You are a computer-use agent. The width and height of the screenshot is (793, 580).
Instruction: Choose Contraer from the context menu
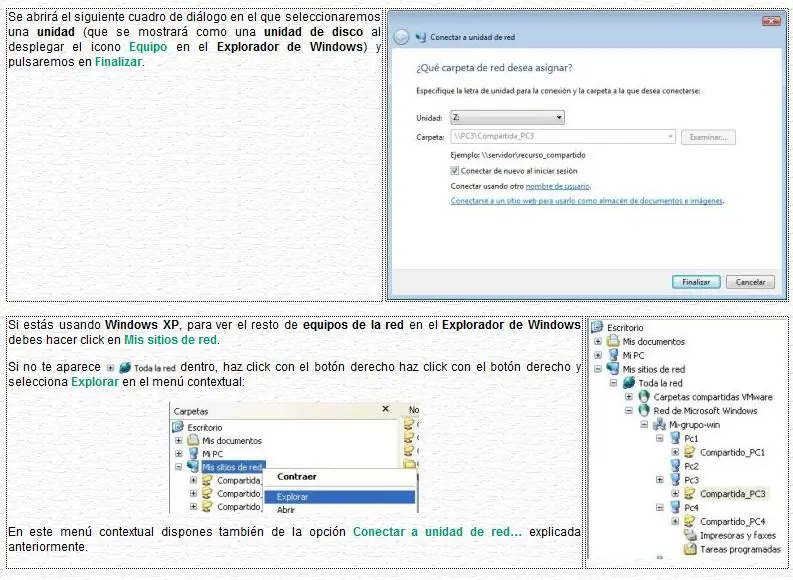pos(296,477)
